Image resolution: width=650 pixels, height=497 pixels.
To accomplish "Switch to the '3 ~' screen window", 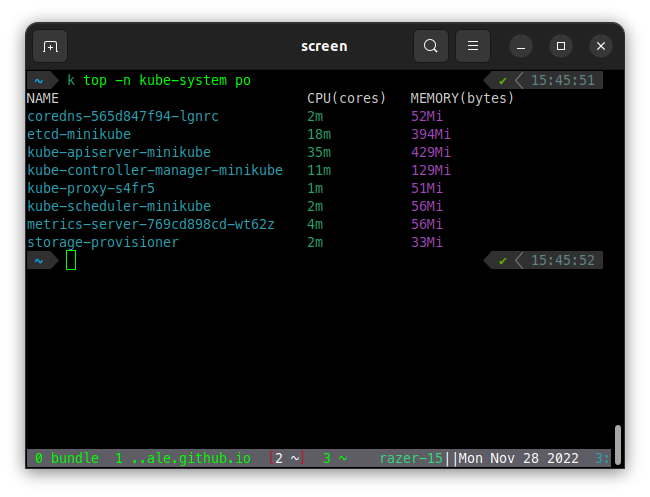I will coord(335,458).
